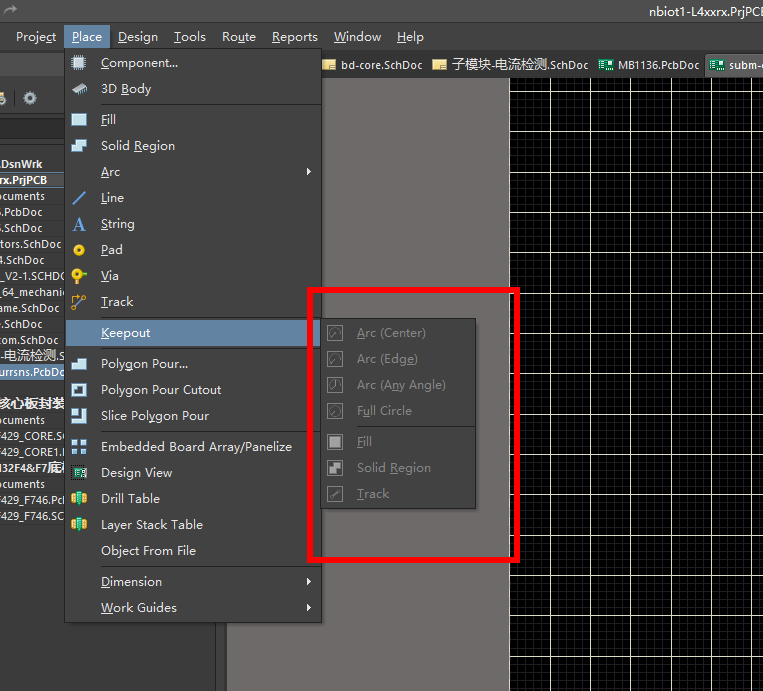Choose Work Guides menu entry
This screenshot has height=691, width=763.
193,607
